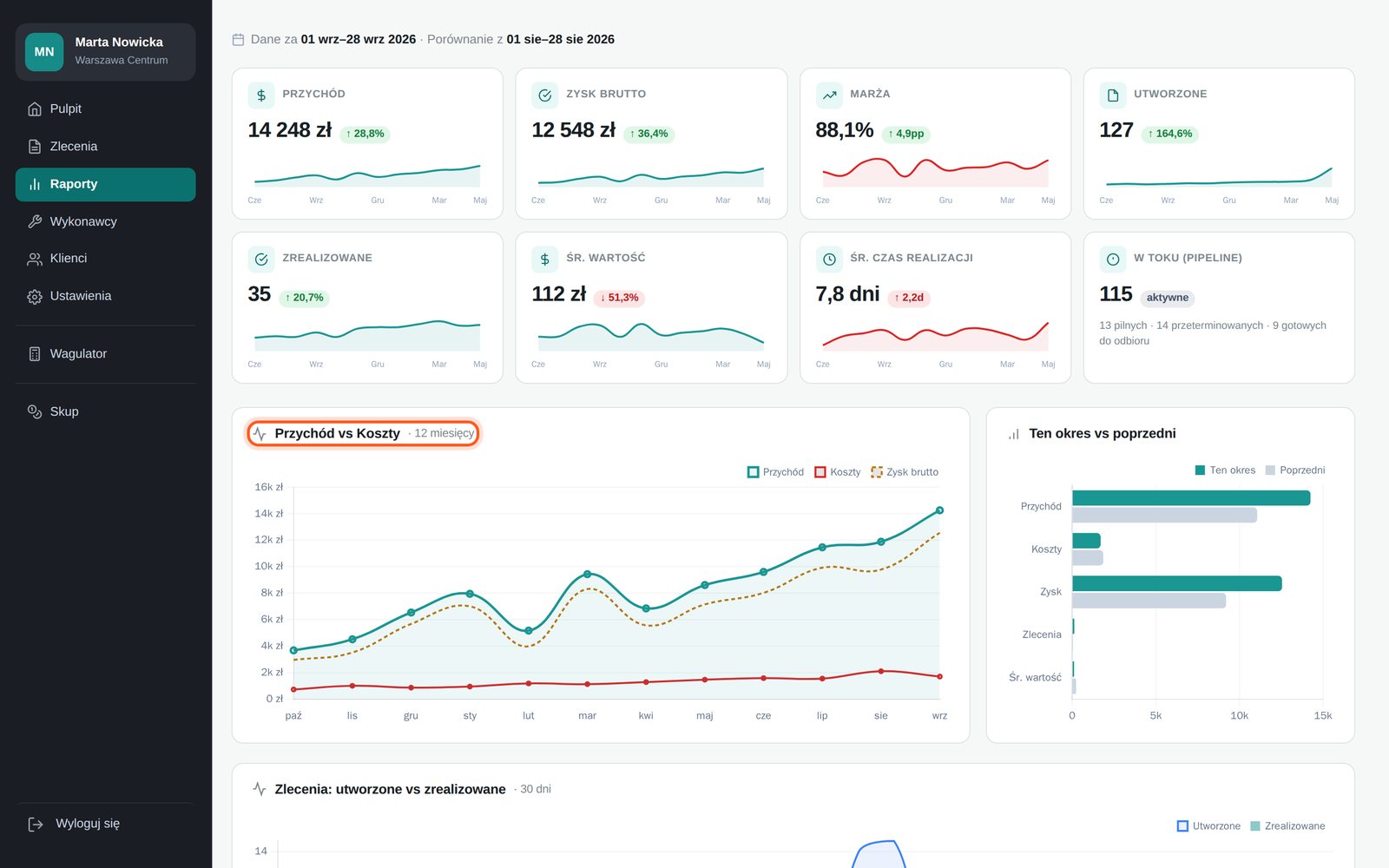Click the Wyloguj się button

click(106, 824)
